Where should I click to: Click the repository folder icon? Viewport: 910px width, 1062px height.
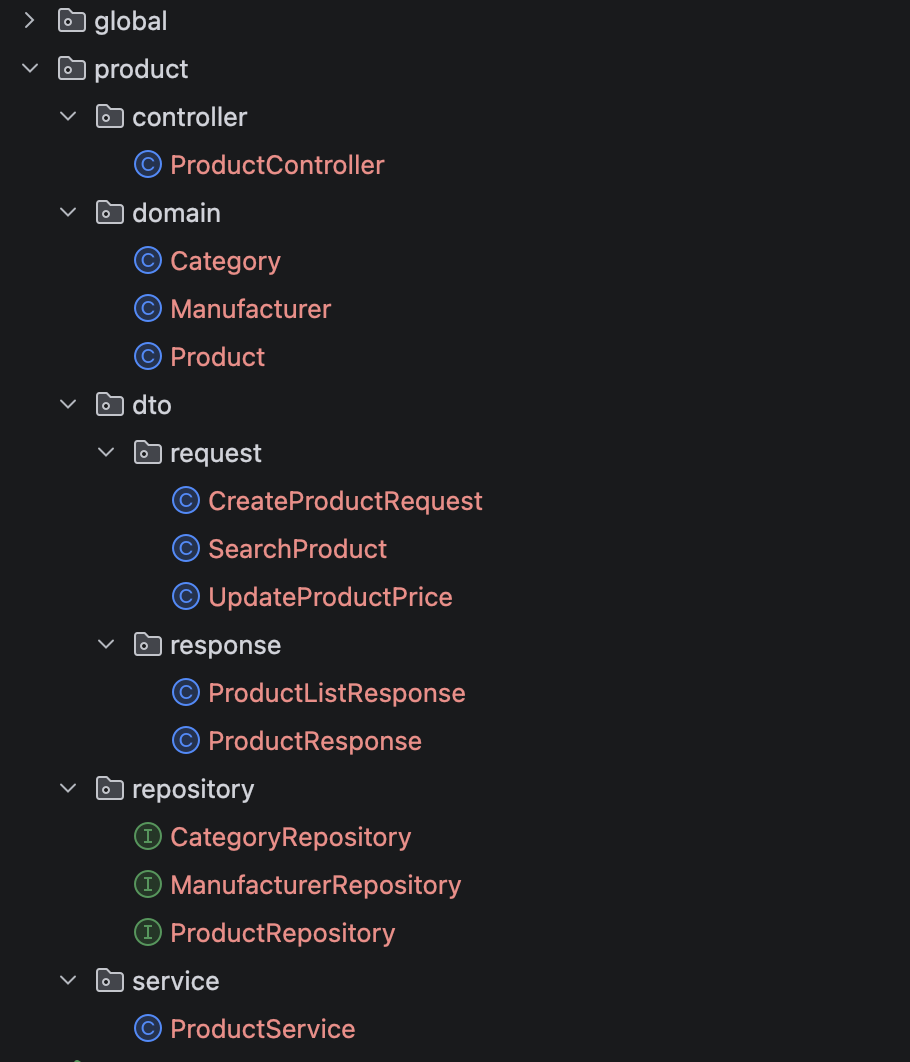pos(110,788)
